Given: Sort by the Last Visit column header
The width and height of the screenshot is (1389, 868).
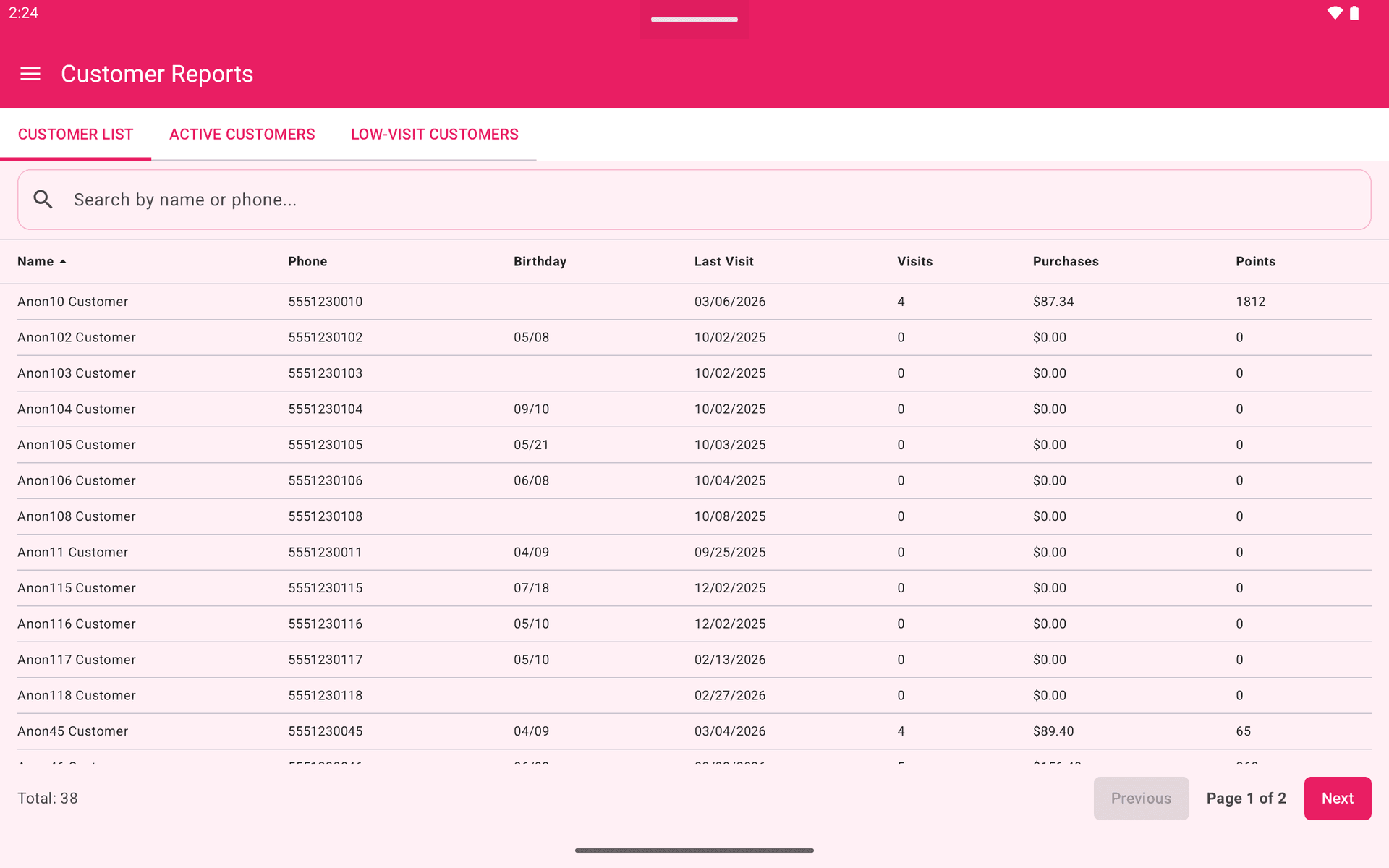Looking at the screenshot, I should [723, 262].
